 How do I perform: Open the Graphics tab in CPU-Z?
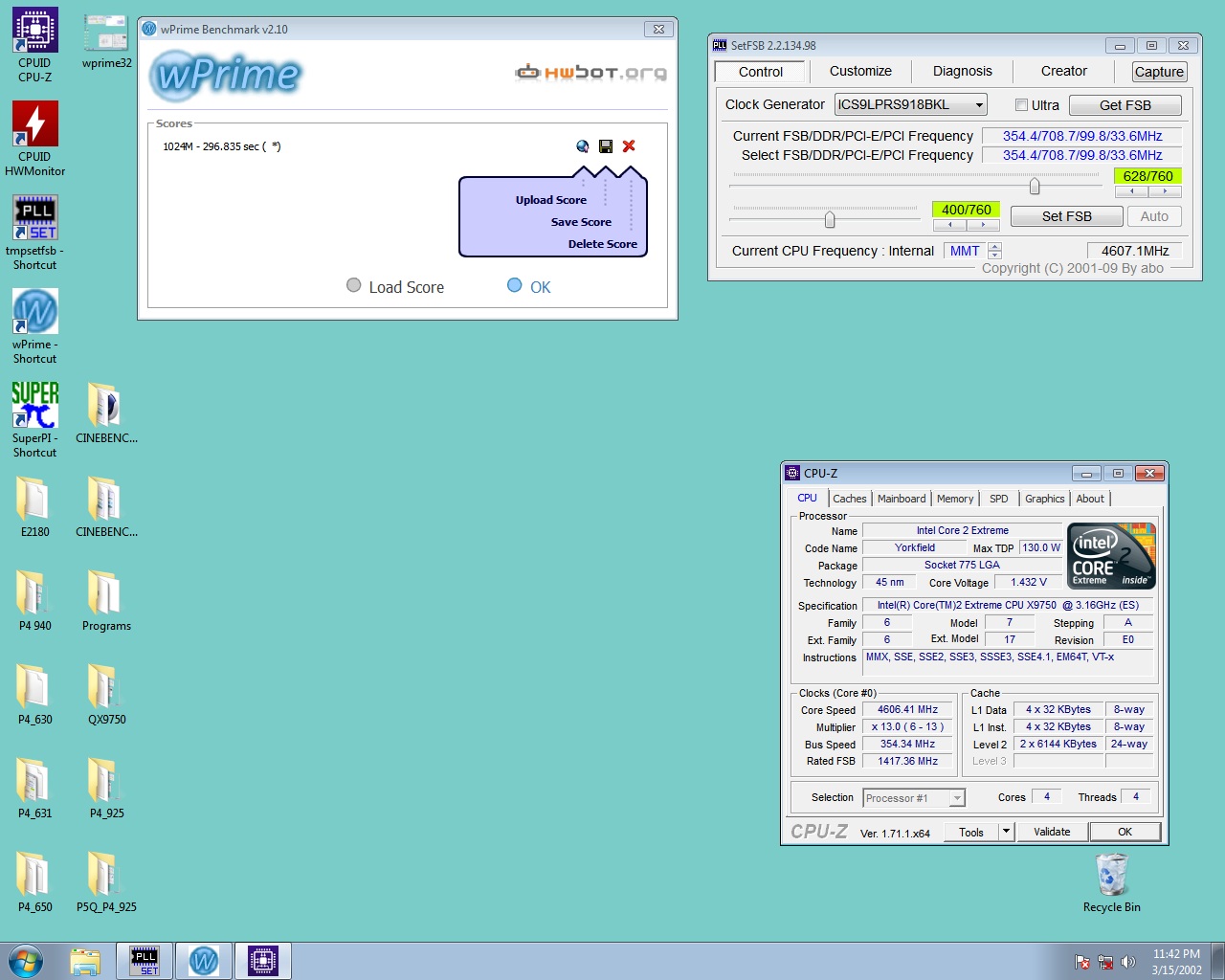point(1044,499)
